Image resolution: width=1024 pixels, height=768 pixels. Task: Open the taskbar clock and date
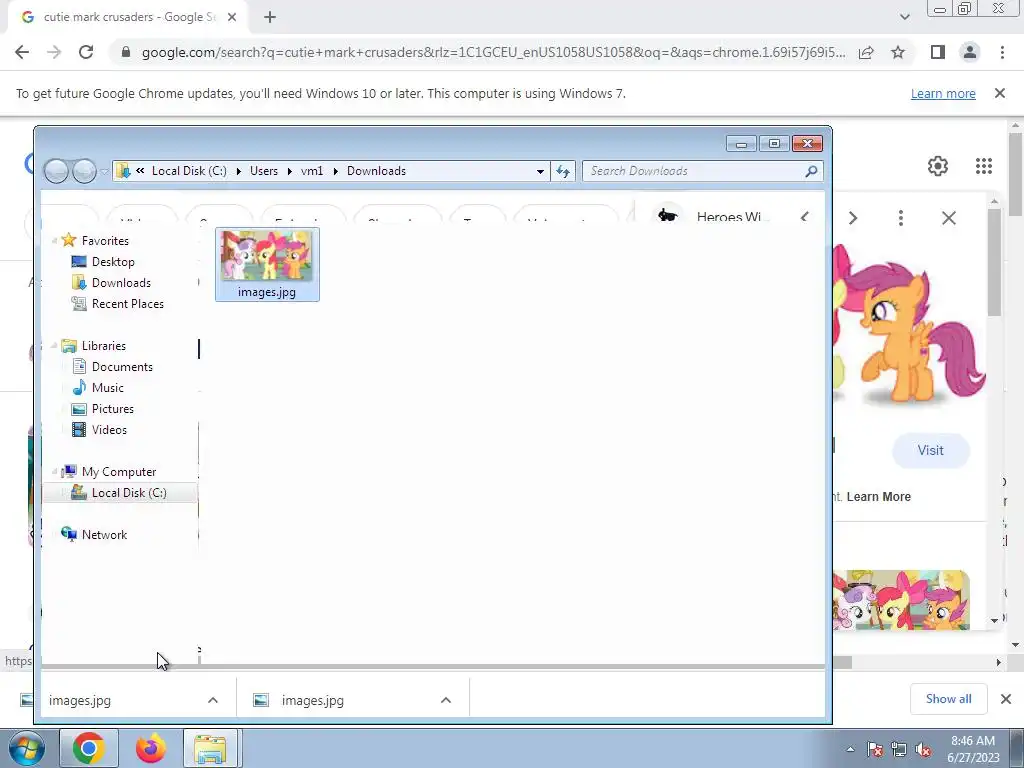click(973, 749)
